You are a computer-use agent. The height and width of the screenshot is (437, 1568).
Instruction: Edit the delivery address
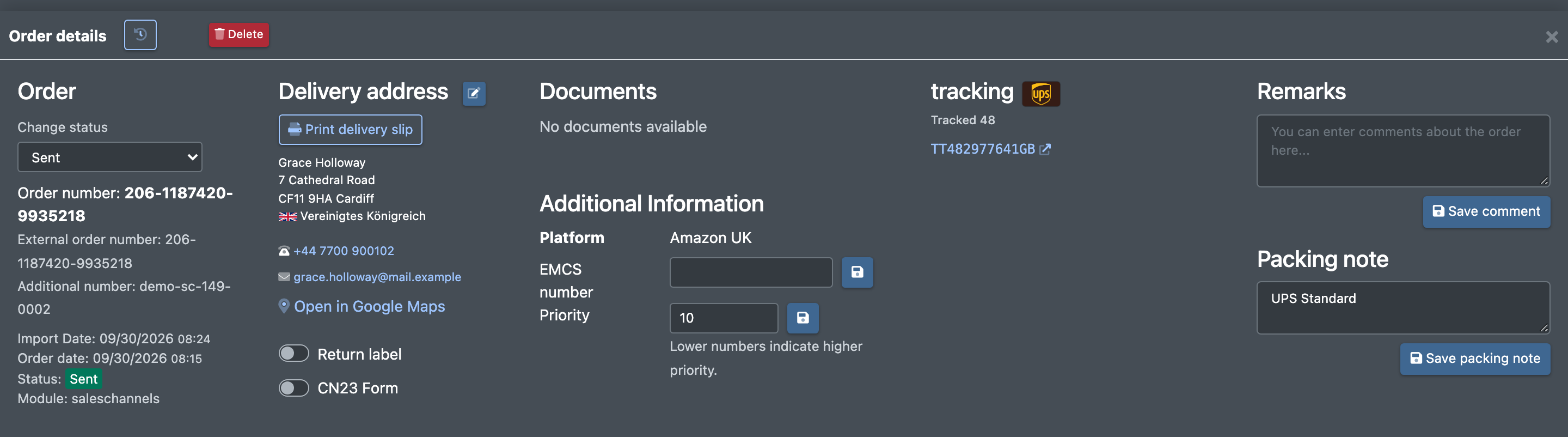point(474,93)
